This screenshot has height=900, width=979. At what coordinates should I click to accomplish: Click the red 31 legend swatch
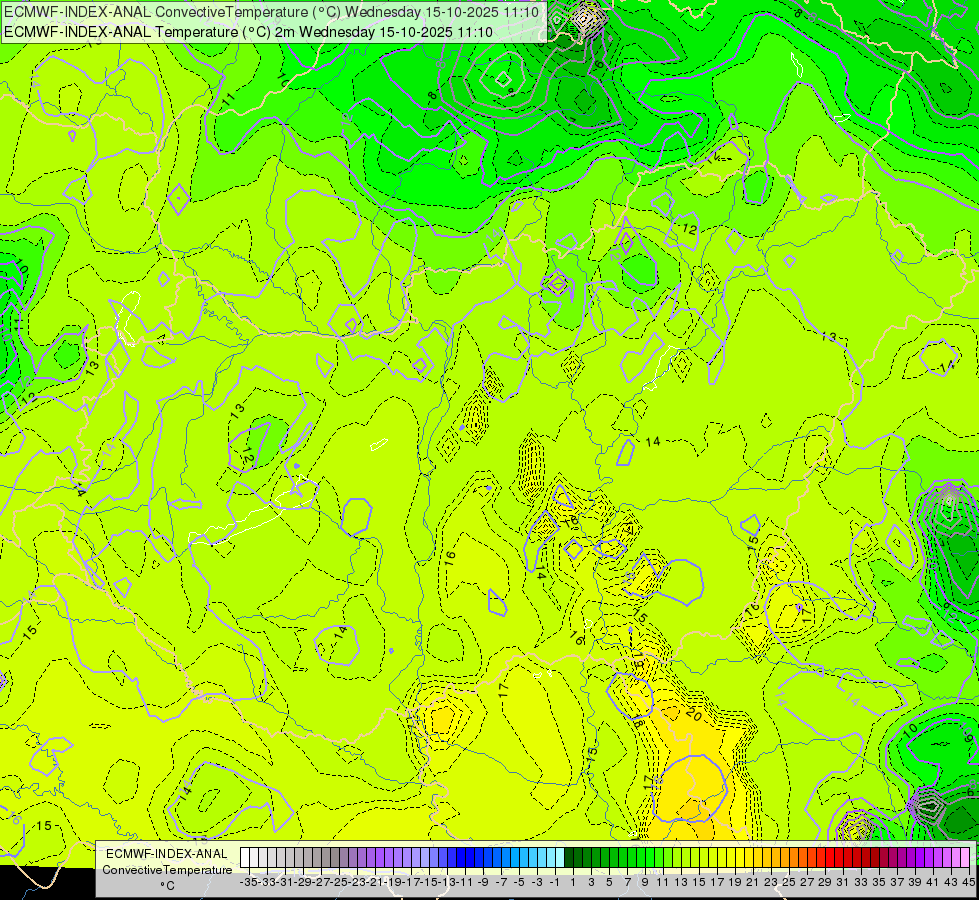(x=839, y=857)
